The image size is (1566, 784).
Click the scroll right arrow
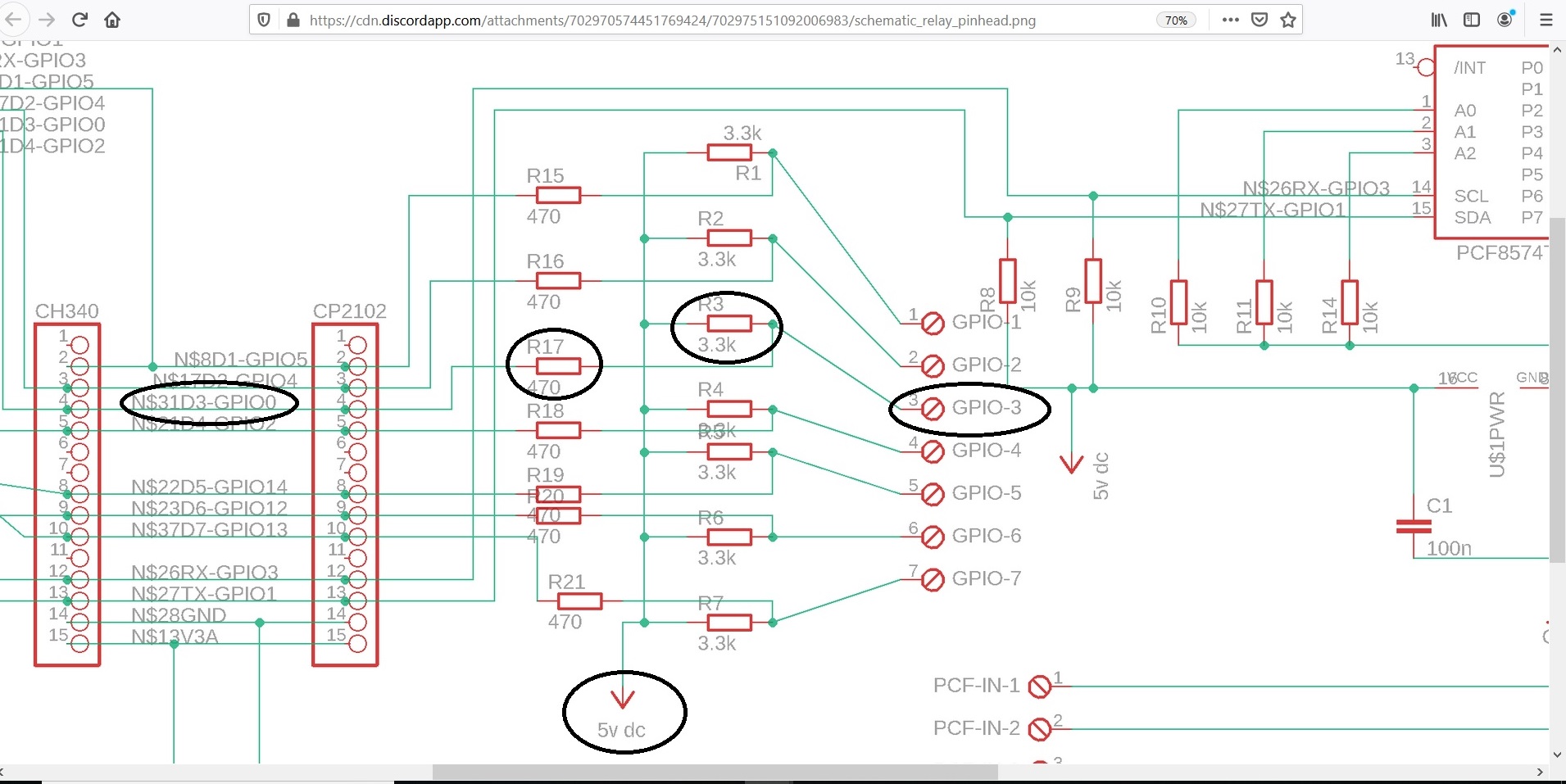click(1540, 772)
